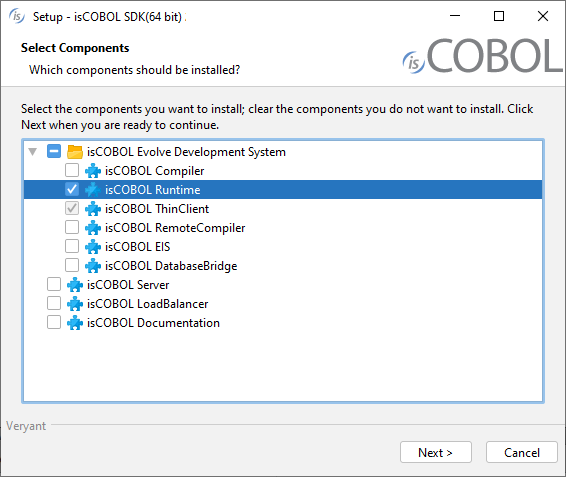Toggle the Evolve Development System parent checkbox

pyautogui.click(x=54, y=151)
